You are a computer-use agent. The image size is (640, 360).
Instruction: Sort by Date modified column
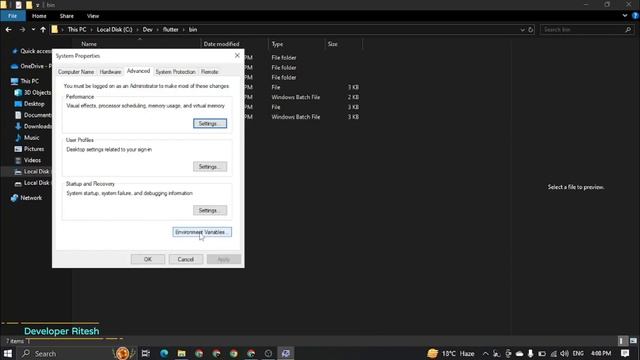222,44
